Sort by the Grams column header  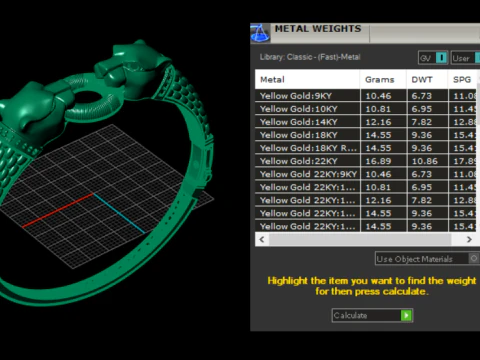click(x=383, y=80)
